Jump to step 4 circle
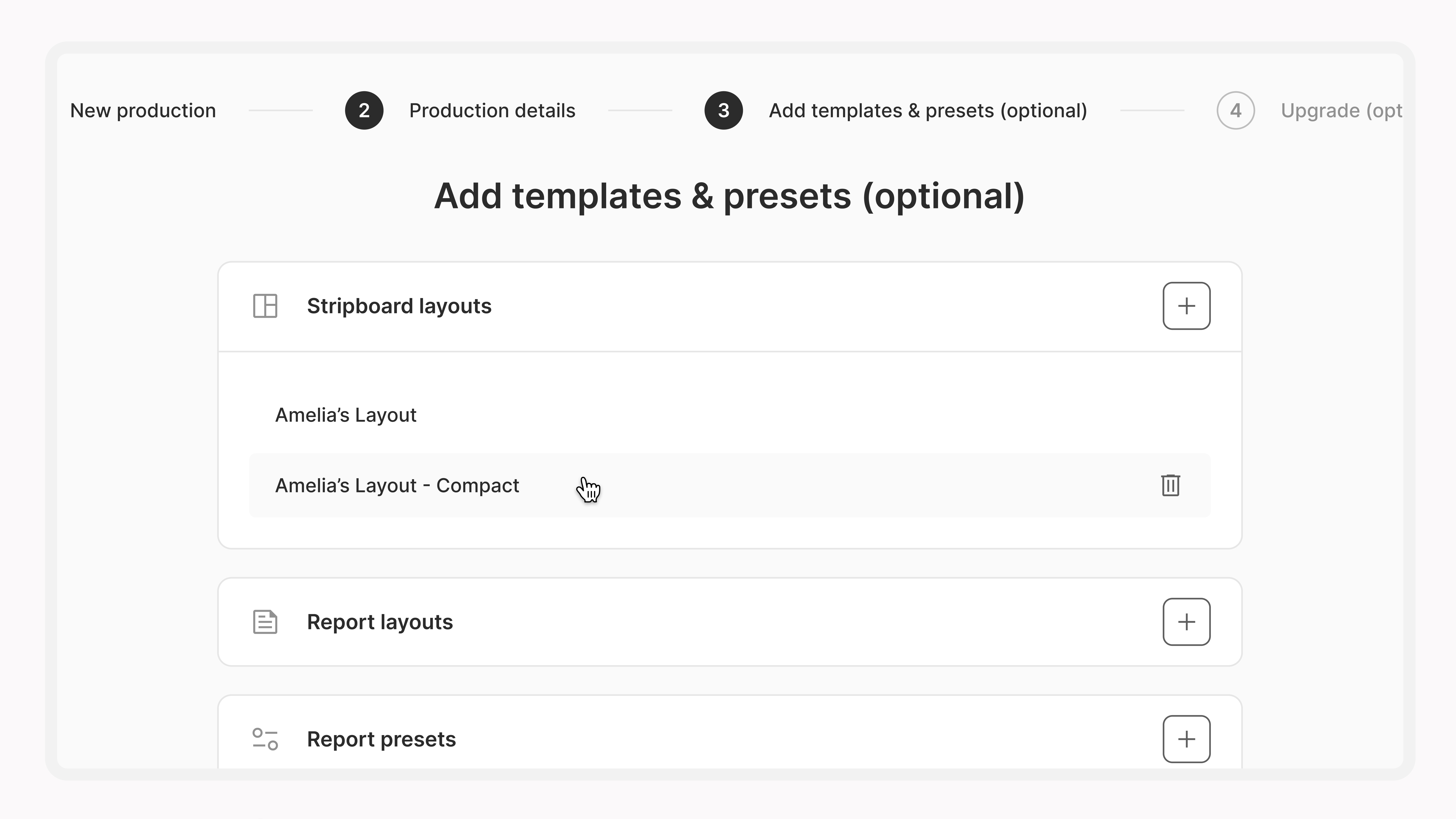This screenshot has height=819, width=1456. [x=1236, y=110]
